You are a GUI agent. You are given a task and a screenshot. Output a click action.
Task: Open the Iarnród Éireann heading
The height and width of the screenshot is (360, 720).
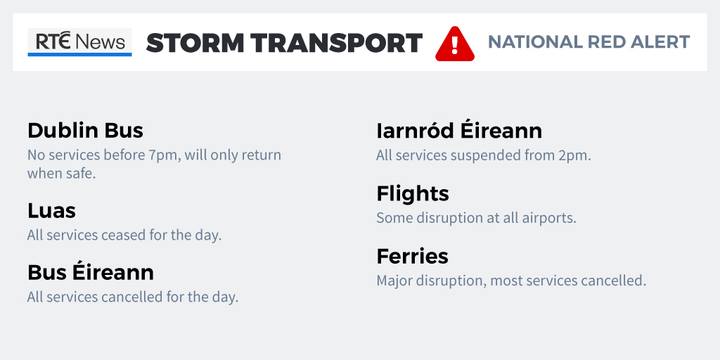pos(459,130)
